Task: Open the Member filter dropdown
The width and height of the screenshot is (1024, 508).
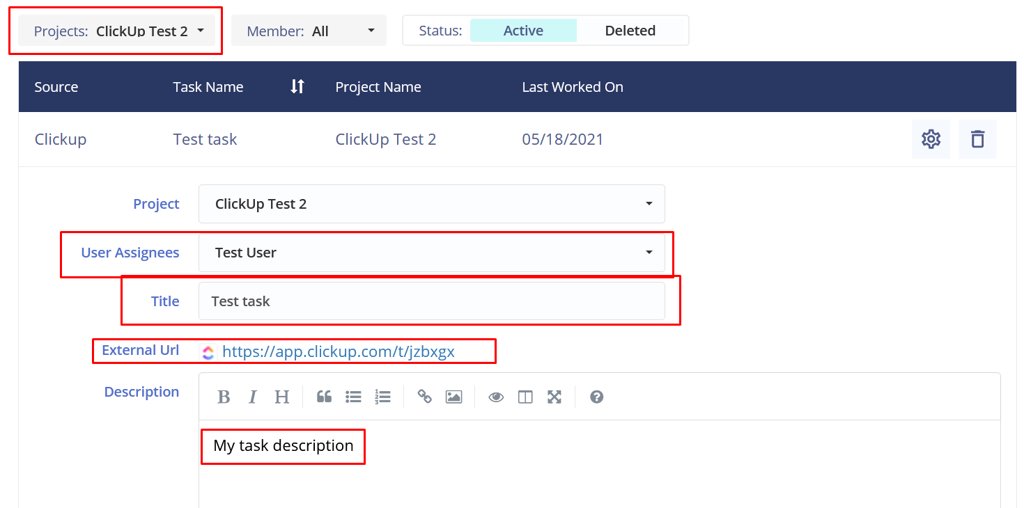Action: pos(309,31)
